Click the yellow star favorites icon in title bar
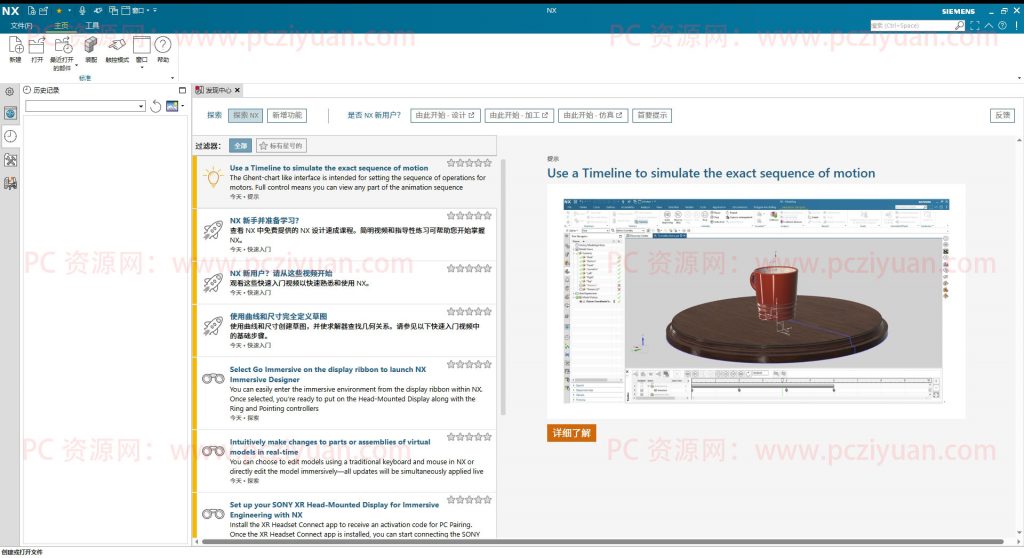Viewport: 1024px width, 558px height. tap(59, 10)
